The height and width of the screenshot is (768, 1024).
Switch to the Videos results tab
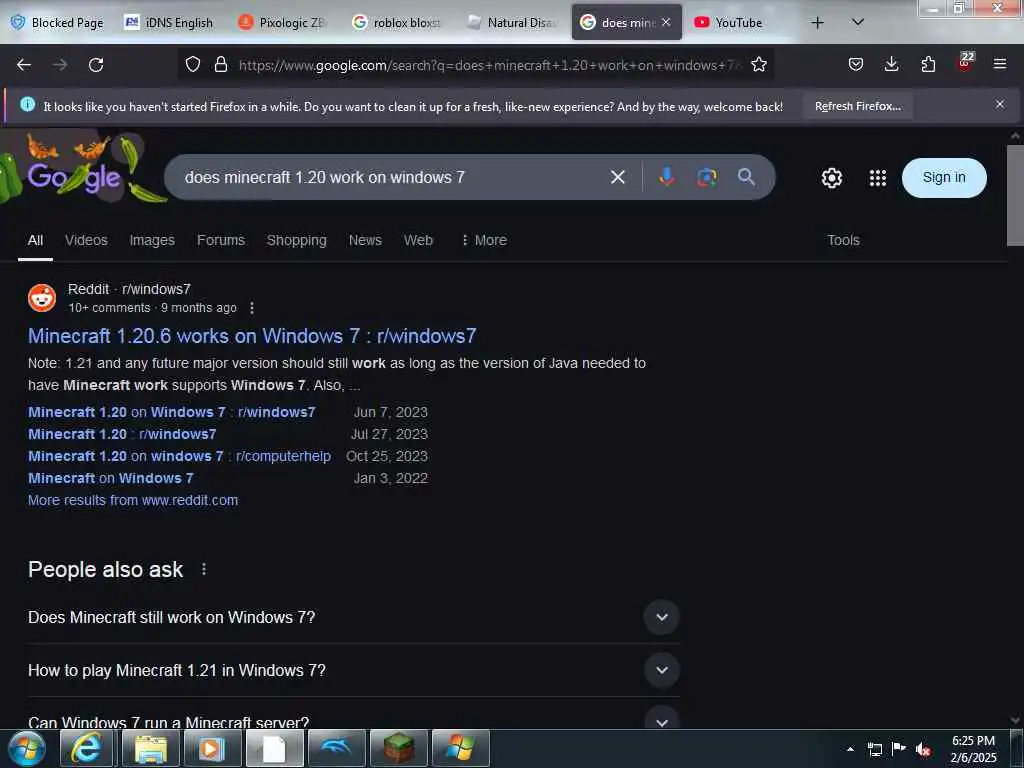[x=86, y=240]
